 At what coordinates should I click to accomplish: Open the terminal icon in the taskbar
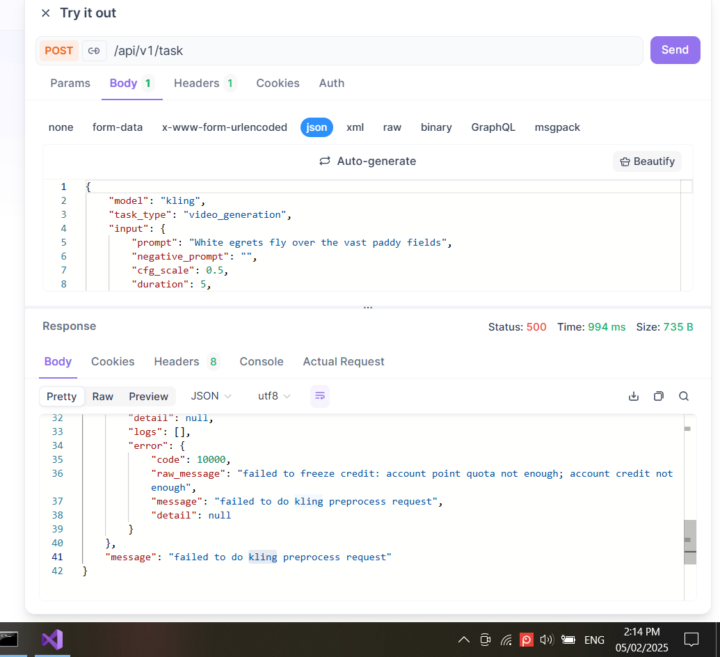[x=9, y=639]
